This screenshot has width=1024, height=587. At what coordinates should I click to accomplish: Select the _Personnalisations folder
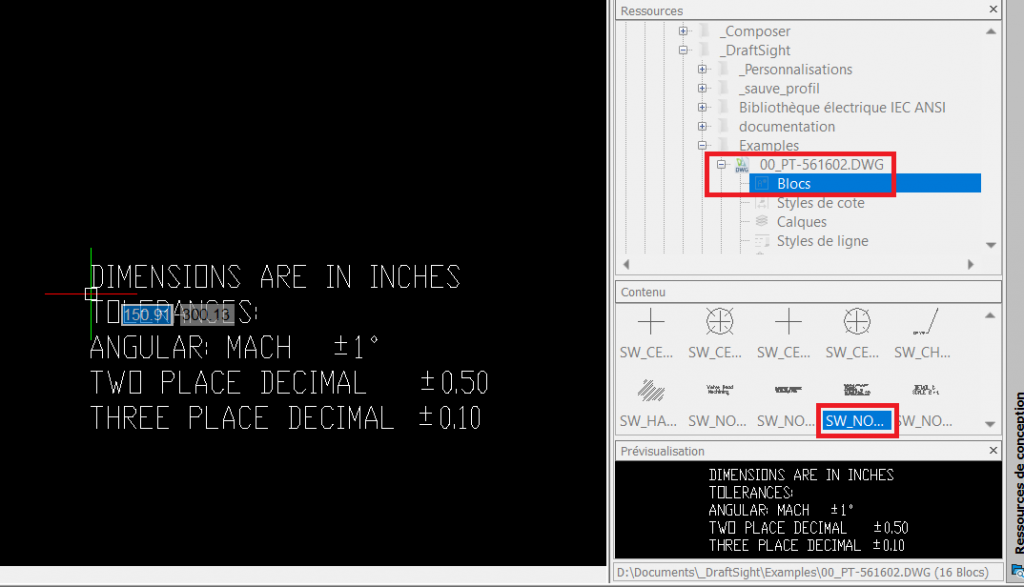pyautogui.click(x=795, y=69)
